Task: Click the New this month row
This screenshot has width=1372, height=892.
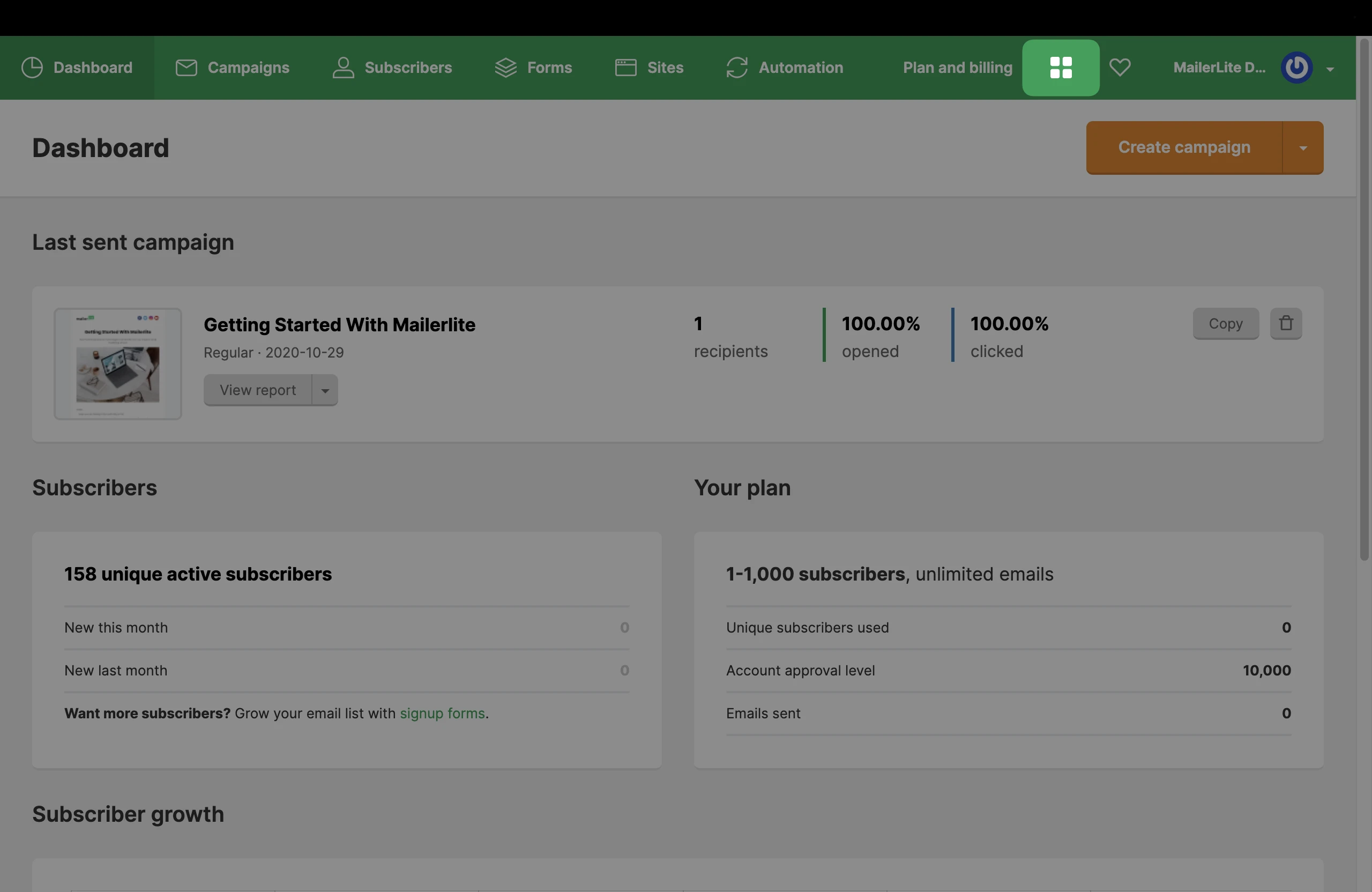Action: coord(346,627)
